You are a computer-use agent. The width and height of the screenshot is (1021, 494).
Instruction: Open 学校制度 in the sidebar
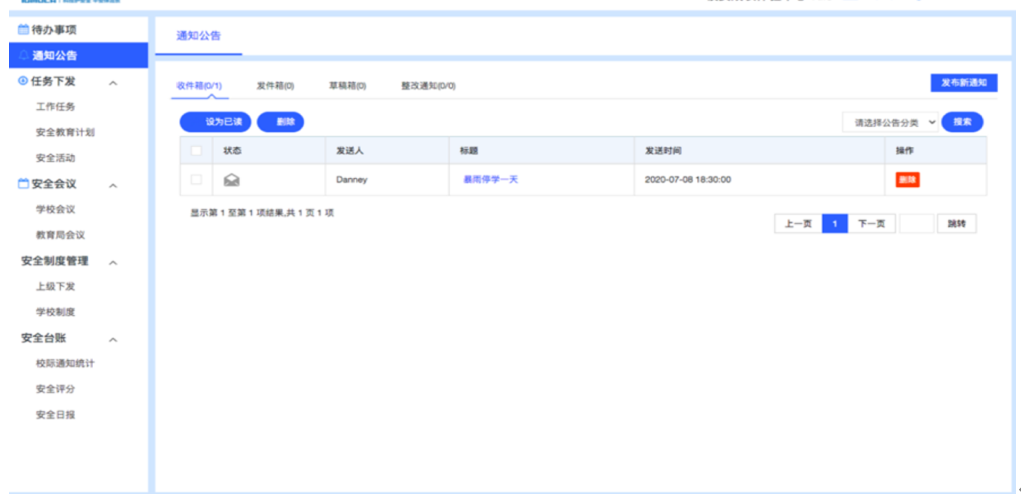(55, 312)
